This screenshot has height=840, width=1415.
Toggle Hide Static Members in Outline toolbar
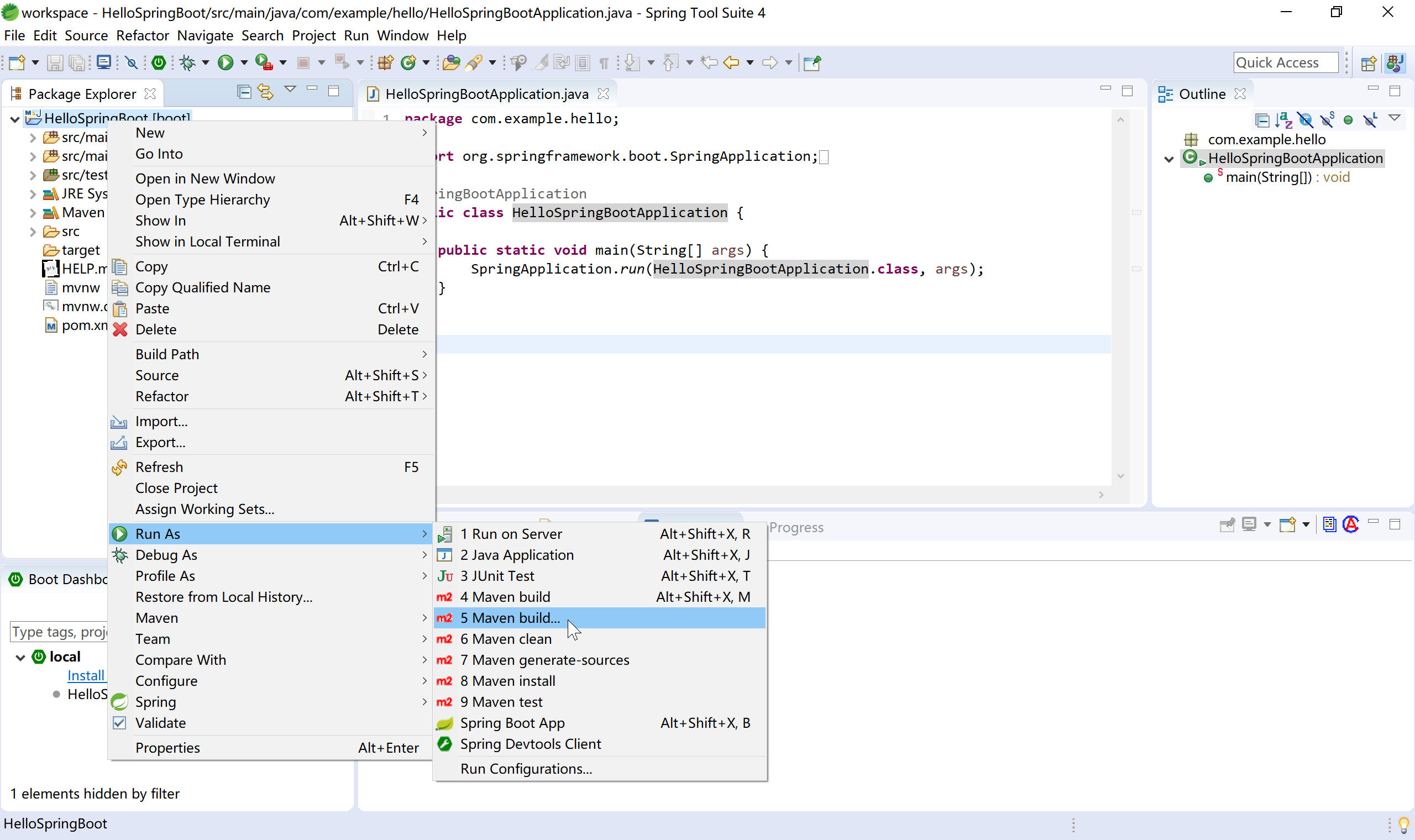pyautogui.click(x=1327, y=119)
